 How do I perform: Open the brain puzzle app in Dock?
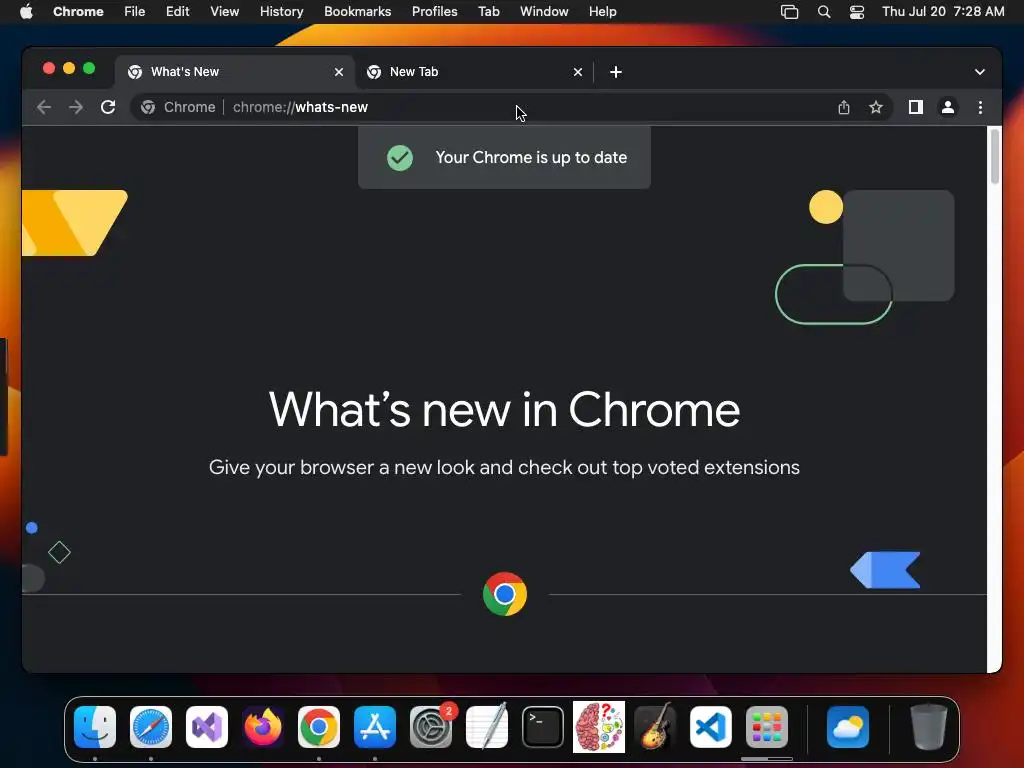pos(599,727)
